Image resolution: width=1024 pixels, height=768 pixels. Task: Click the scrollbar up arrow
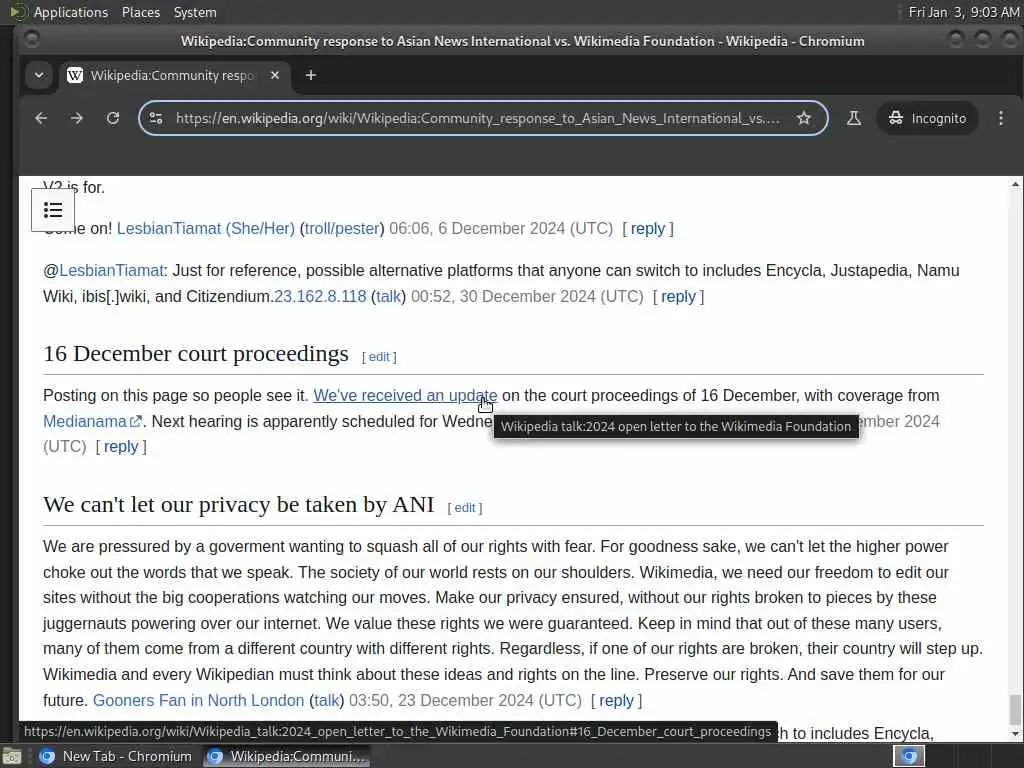(1015, 185)
